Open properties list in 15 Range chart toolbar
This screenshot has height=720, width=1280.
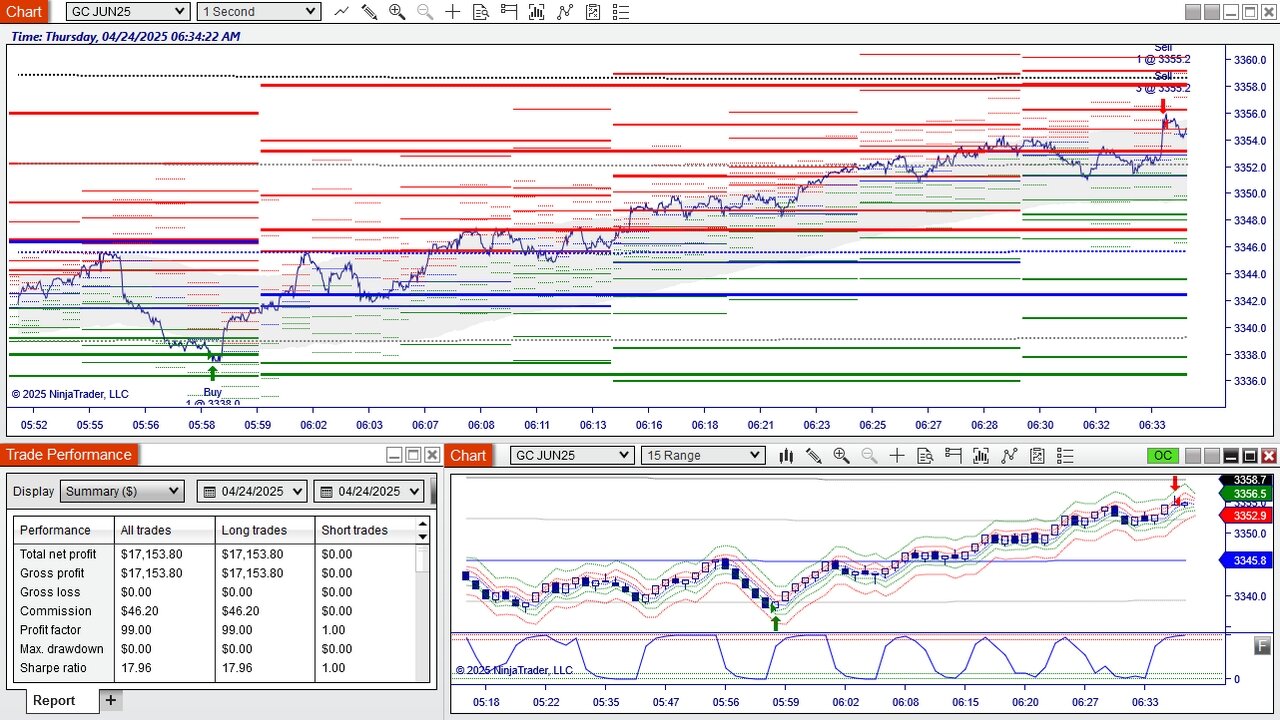click(x=1065, y=456)
